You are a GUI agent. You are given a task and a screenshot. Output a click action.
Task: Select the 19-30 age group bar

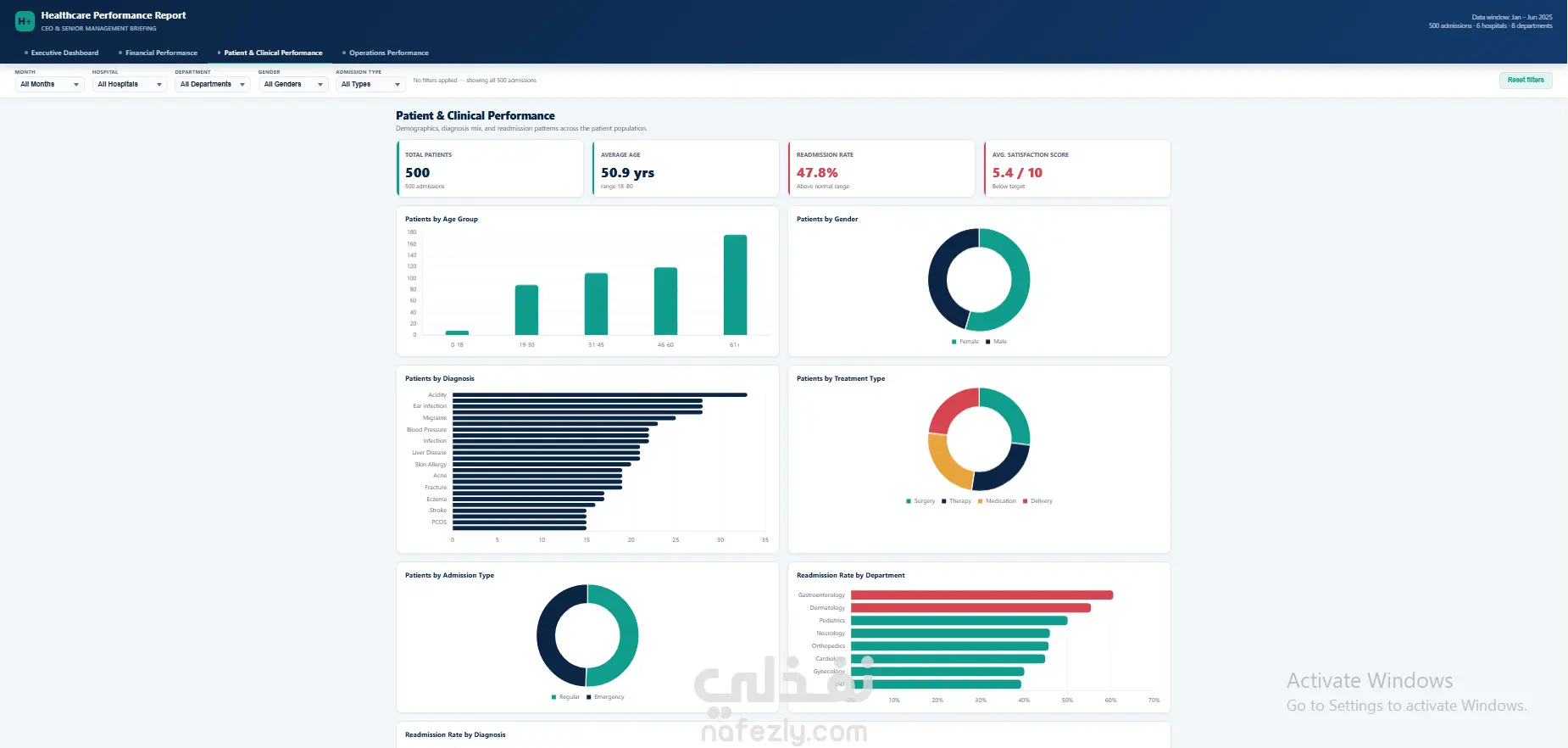coord(526,310)
